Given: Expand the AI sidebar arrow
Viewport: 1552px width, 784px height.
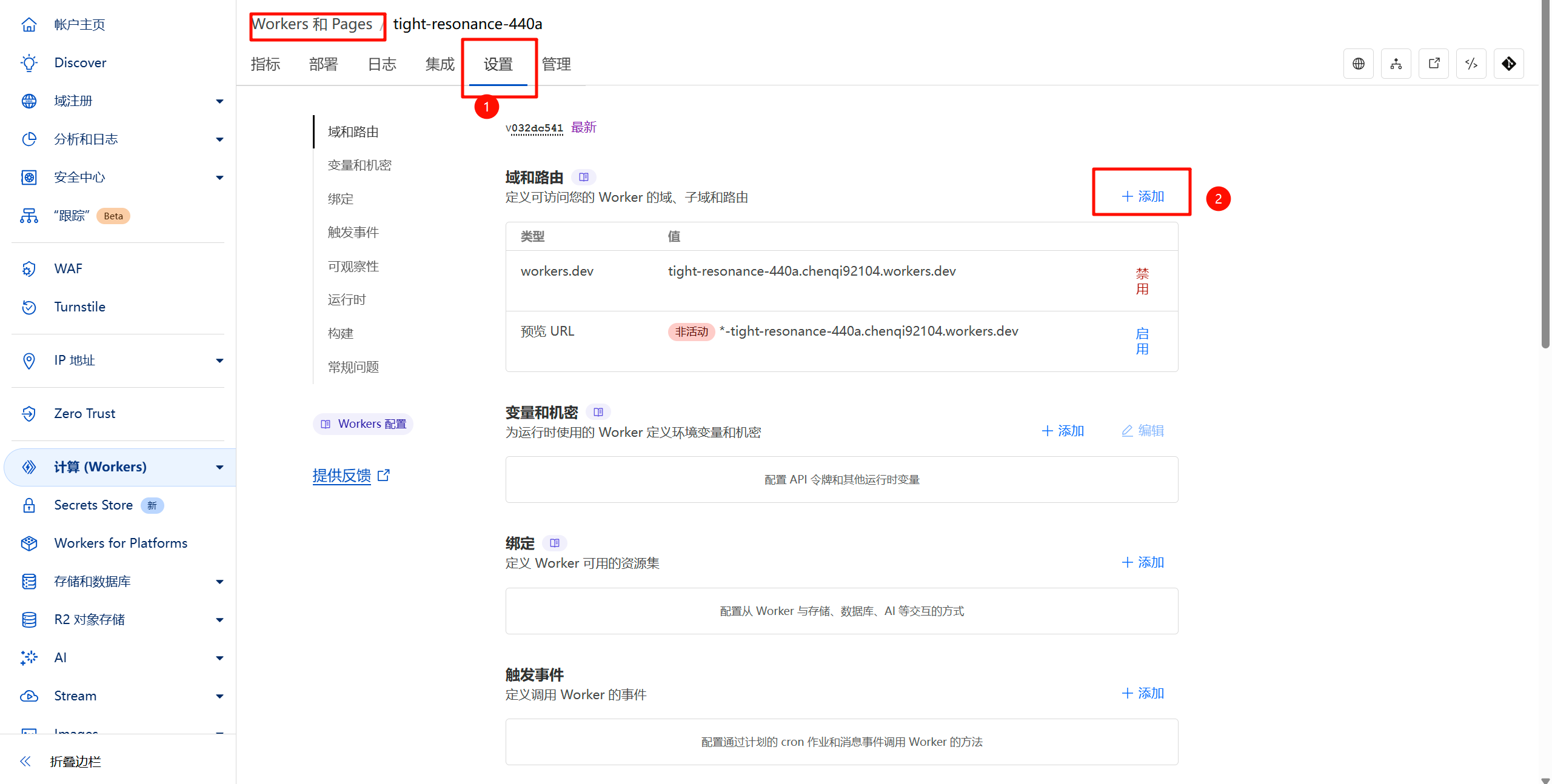Looking at the screenshot, I should point(219,658).
